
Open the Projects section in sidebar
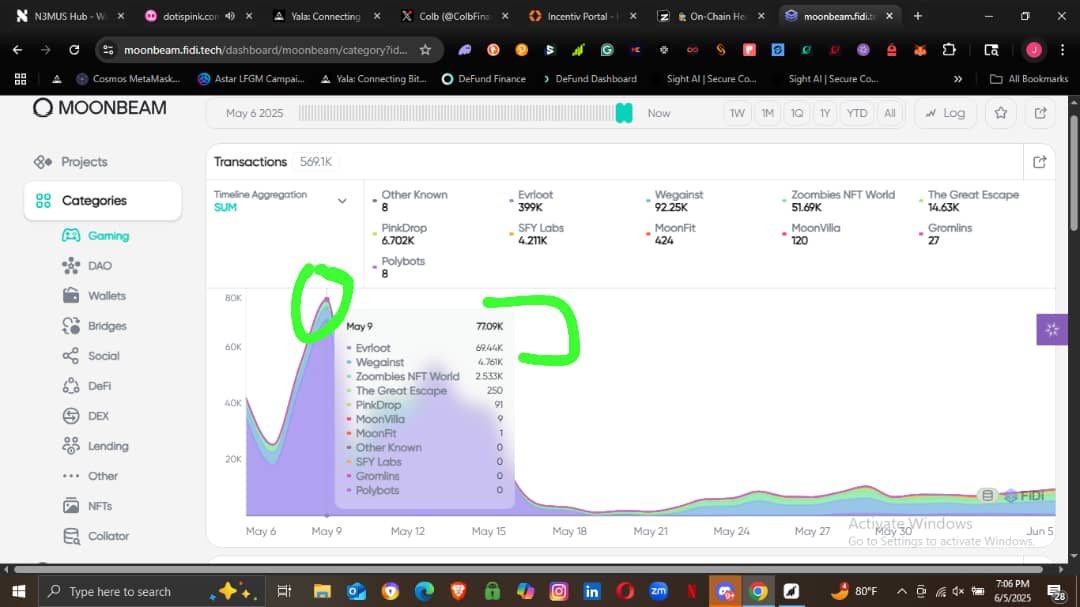click(71, 162)
